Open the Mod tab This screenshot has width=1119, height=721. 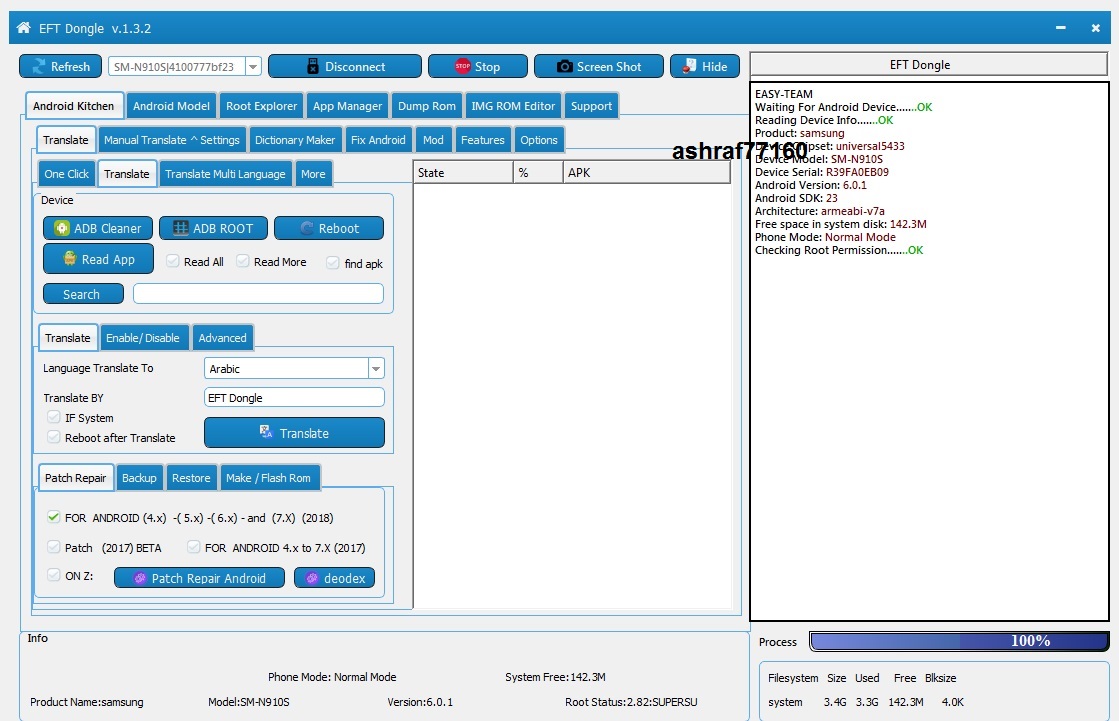click(x=433, y=140)
